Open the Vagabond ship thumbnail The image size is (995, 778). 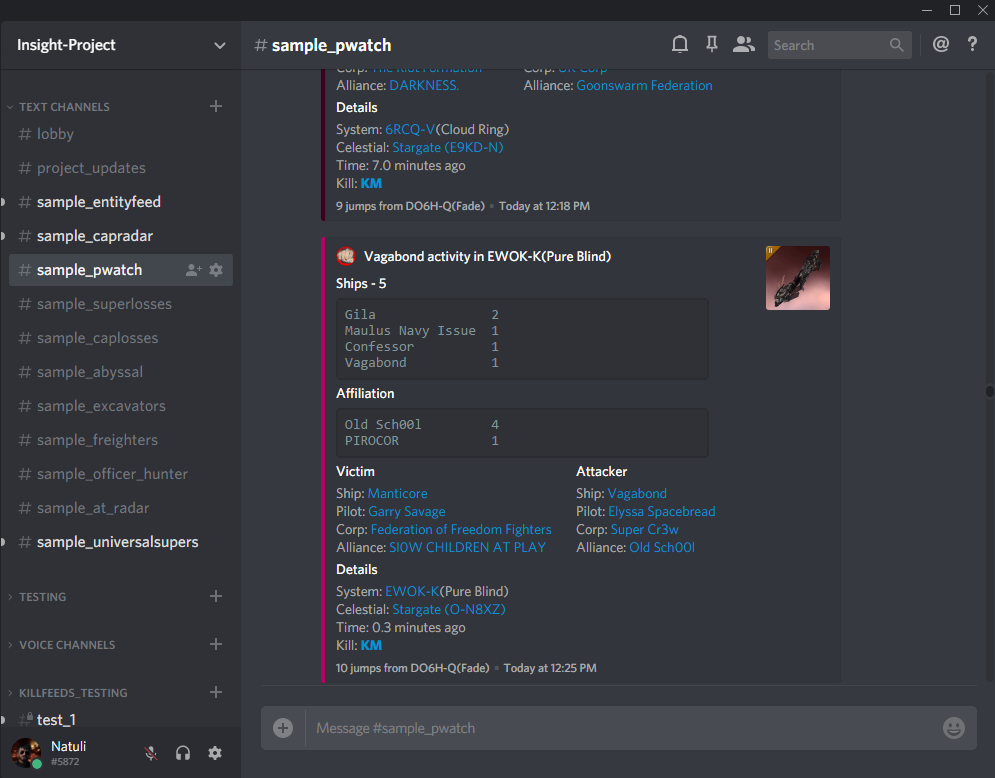(798, 278)
